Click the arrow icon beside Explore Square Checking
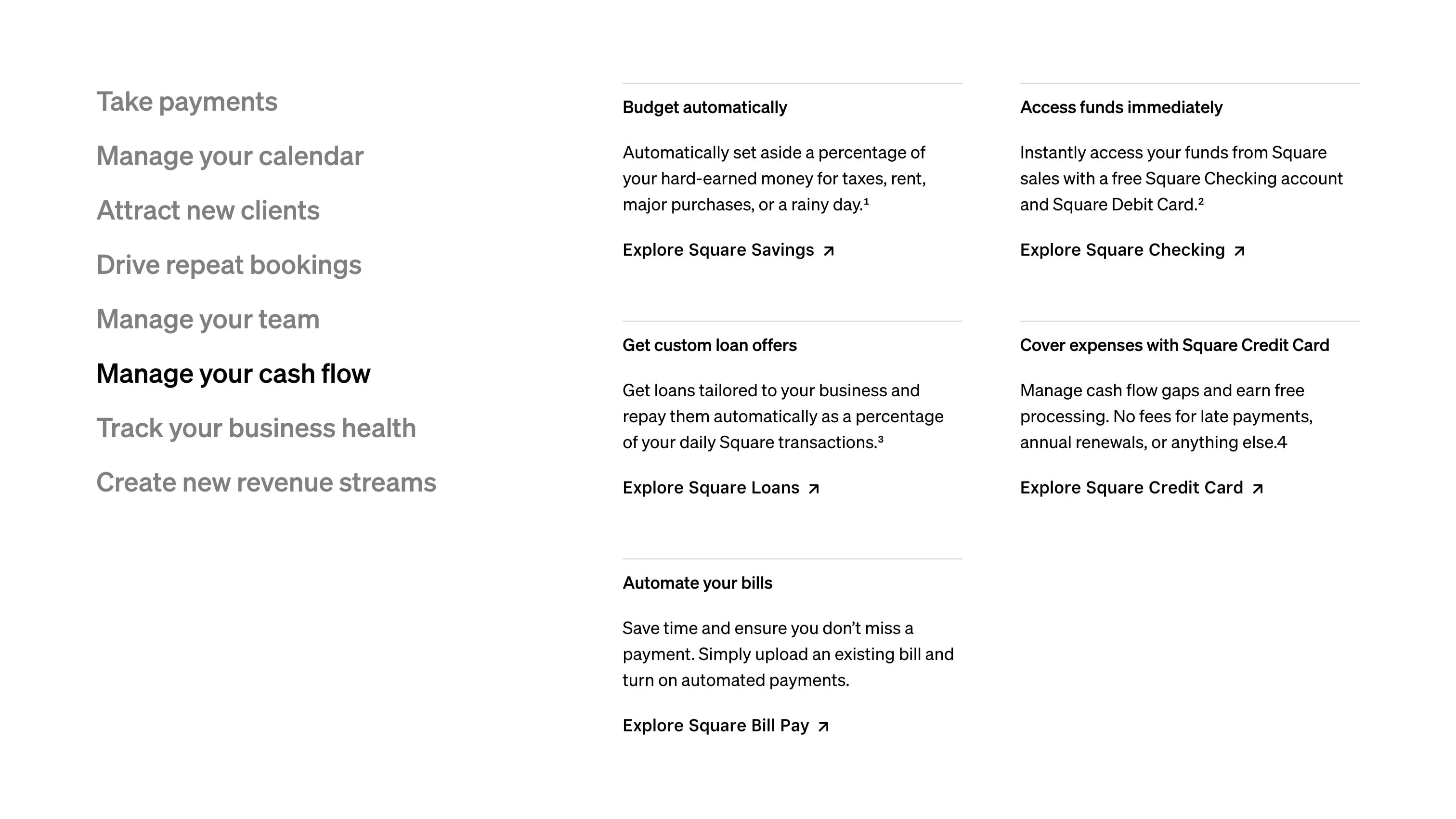The image size is (1456, 819). (x=1239, y=251)
